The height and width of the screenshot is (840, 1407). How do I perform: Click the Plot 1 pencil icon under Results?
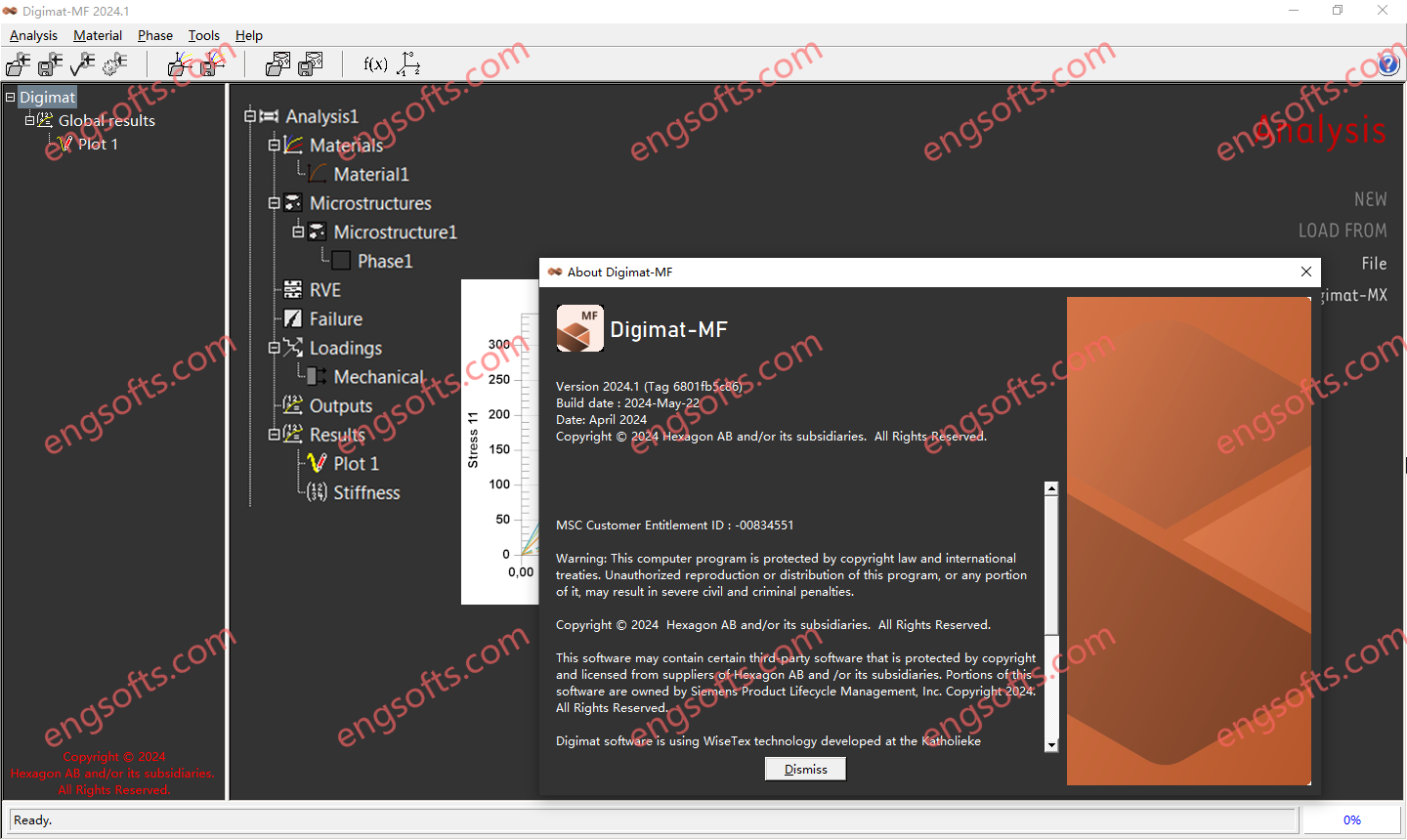pyautogui.click(x=318, y=463)
